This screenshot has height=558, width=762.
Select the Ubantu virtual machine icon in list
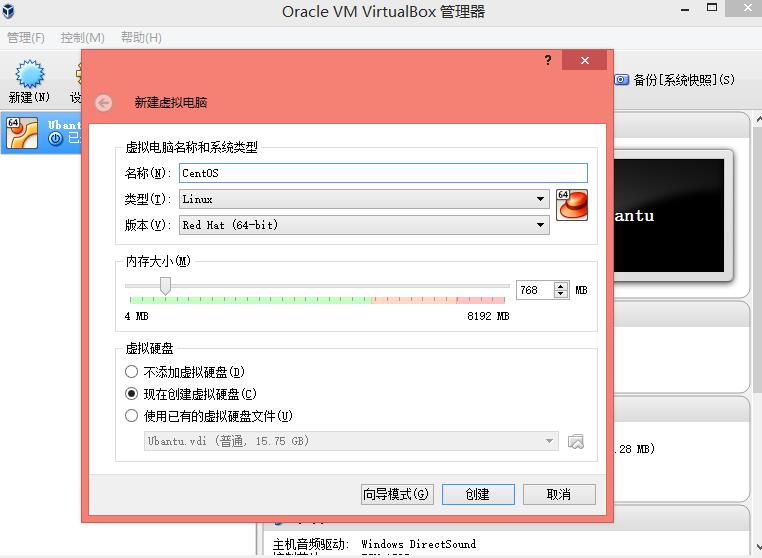(22, 133)
